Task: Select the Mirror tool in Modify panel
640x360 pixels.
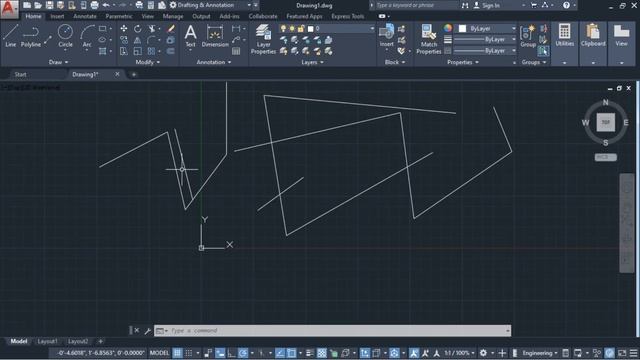Action: [x=138, y=40]
